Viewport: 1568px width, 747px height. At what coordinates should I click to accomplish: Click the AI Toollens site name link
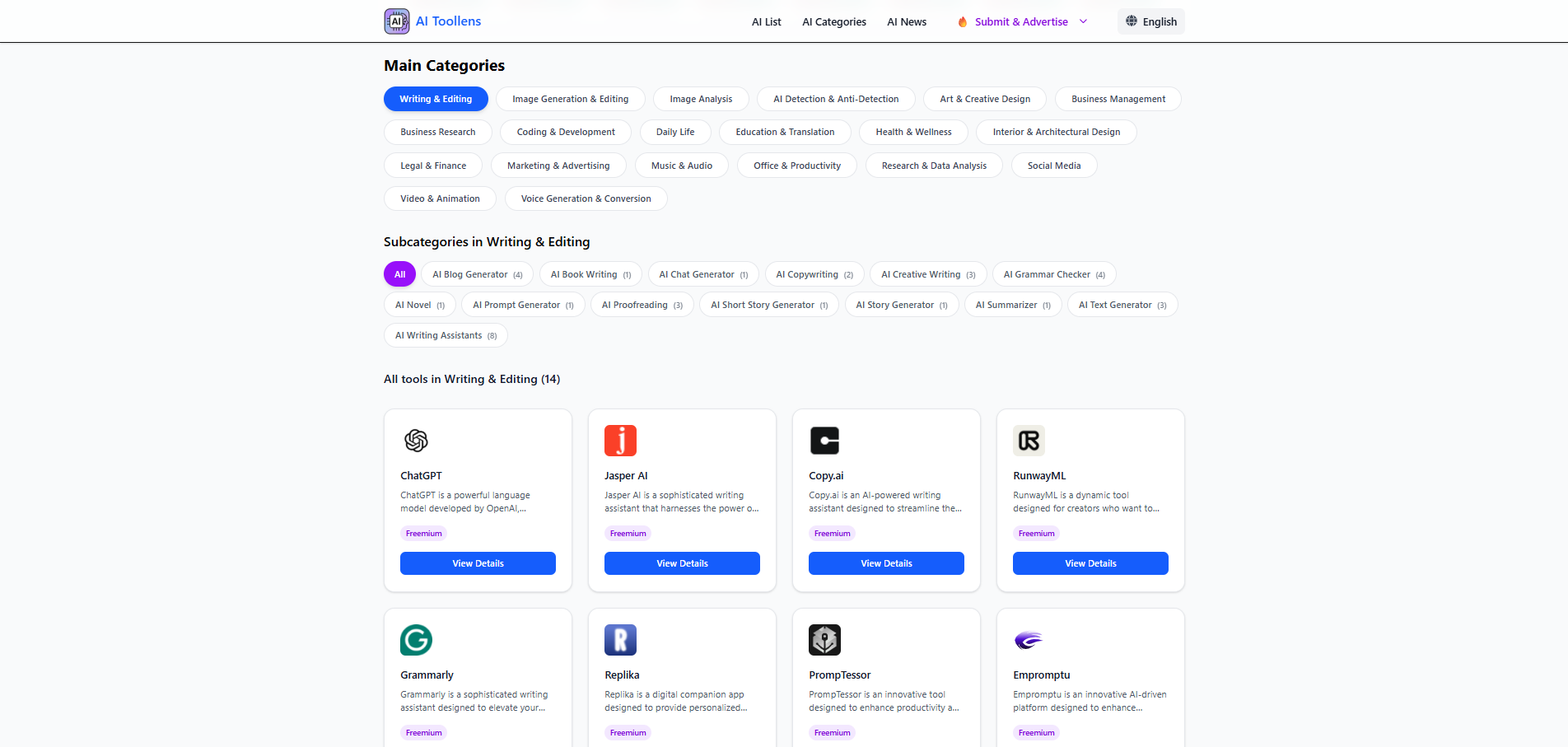[448, 21]
